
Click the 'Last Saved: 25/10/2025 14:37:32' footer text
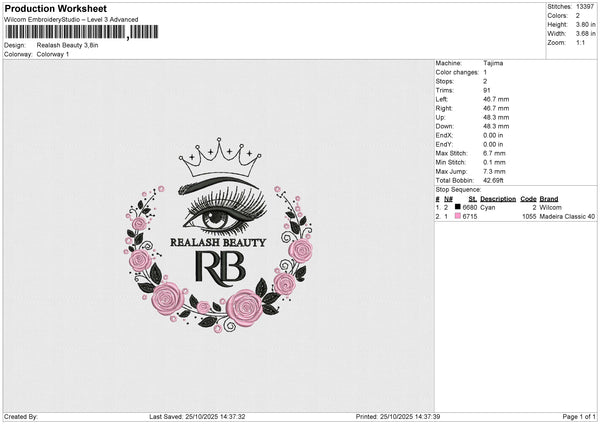[x=197, y=416]
